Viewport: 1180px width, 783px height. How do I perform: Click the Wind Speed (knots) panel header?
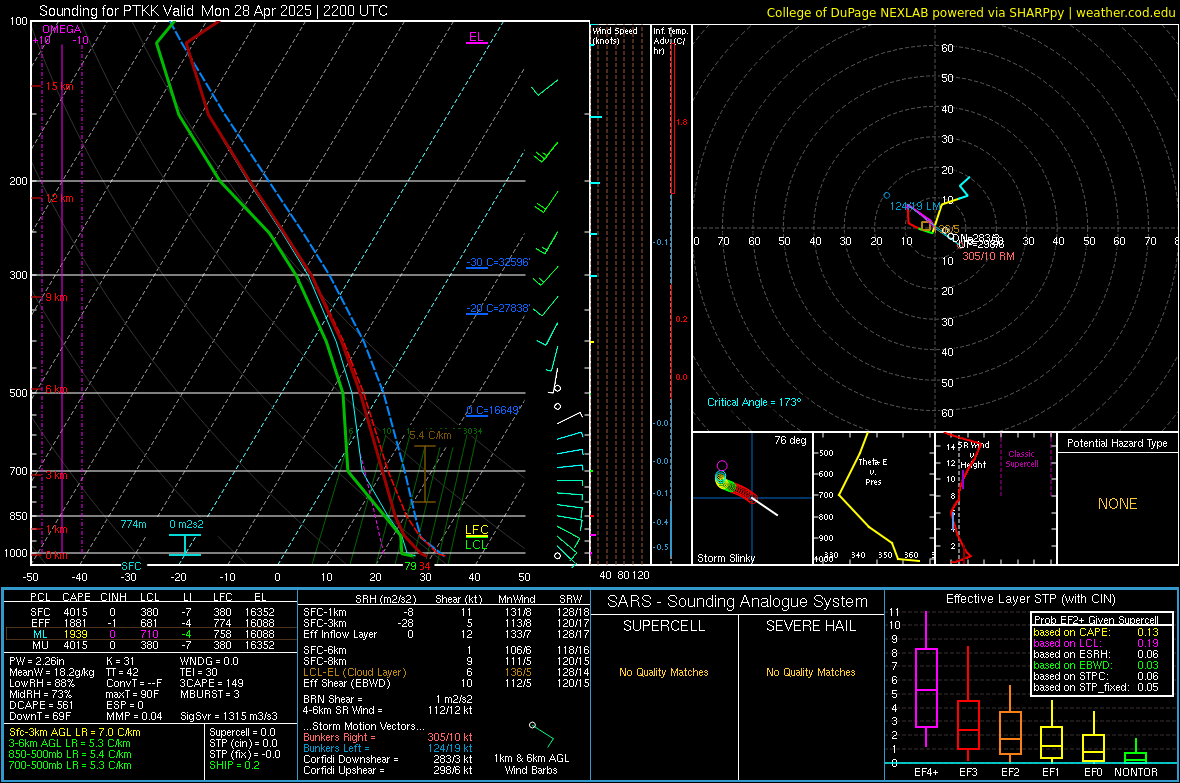[x=614, y=35]
